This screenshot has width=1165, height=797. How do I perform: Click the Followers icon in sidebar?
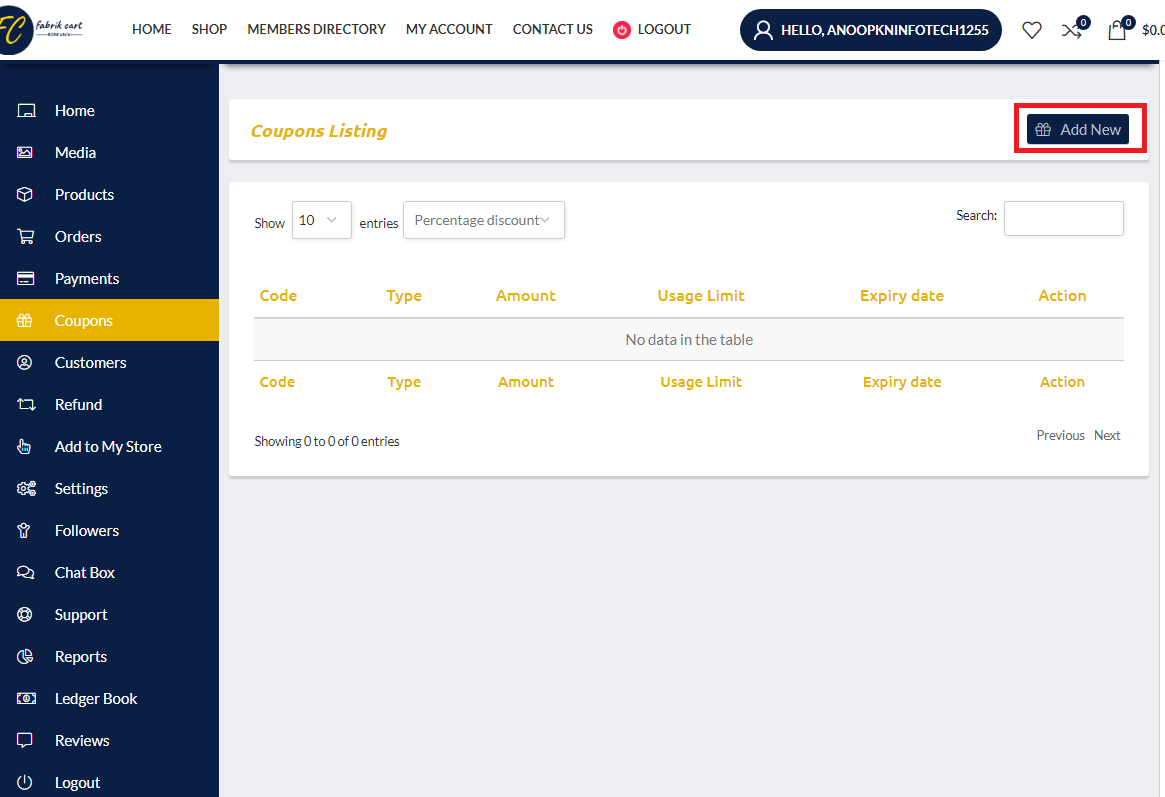coord(24,530)
